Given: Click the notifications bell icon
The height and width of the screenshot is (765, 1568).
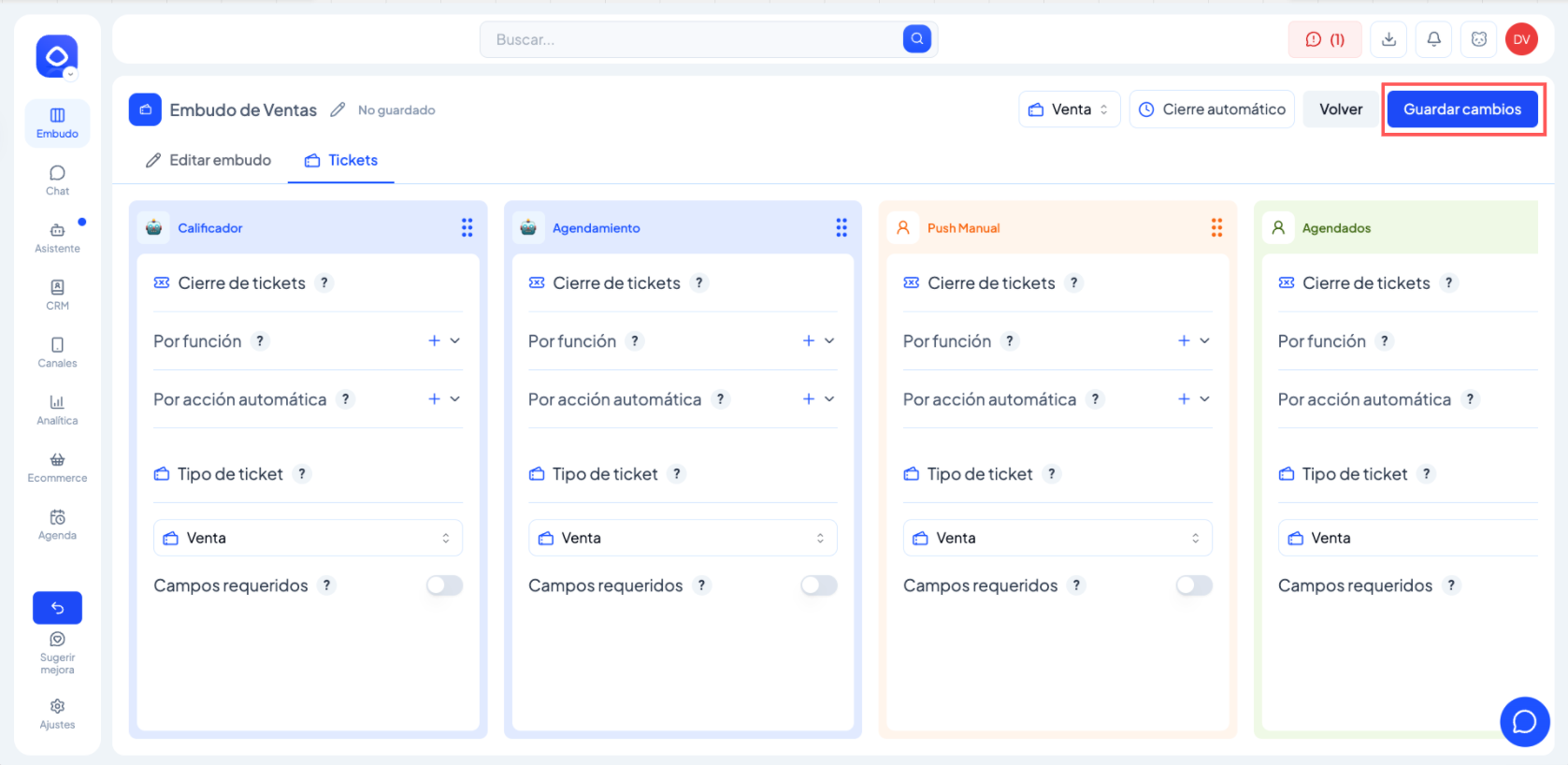Looking at the screenshot, I should coord(1433,39).
